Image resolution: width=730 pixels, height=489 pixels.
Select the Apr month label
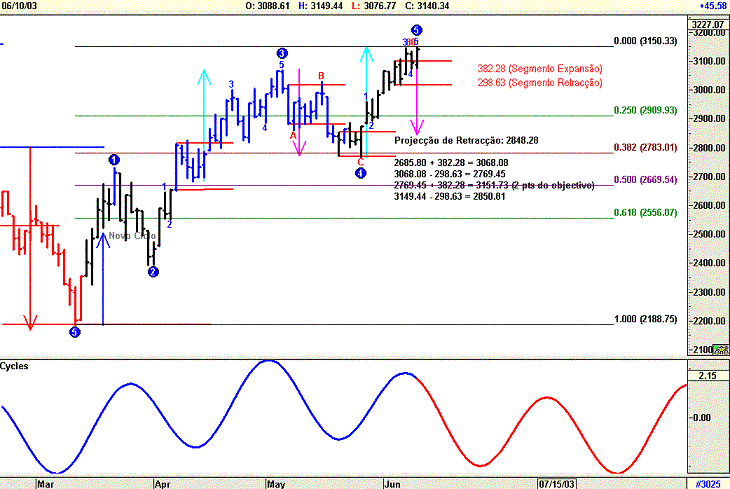click(162, 484)
